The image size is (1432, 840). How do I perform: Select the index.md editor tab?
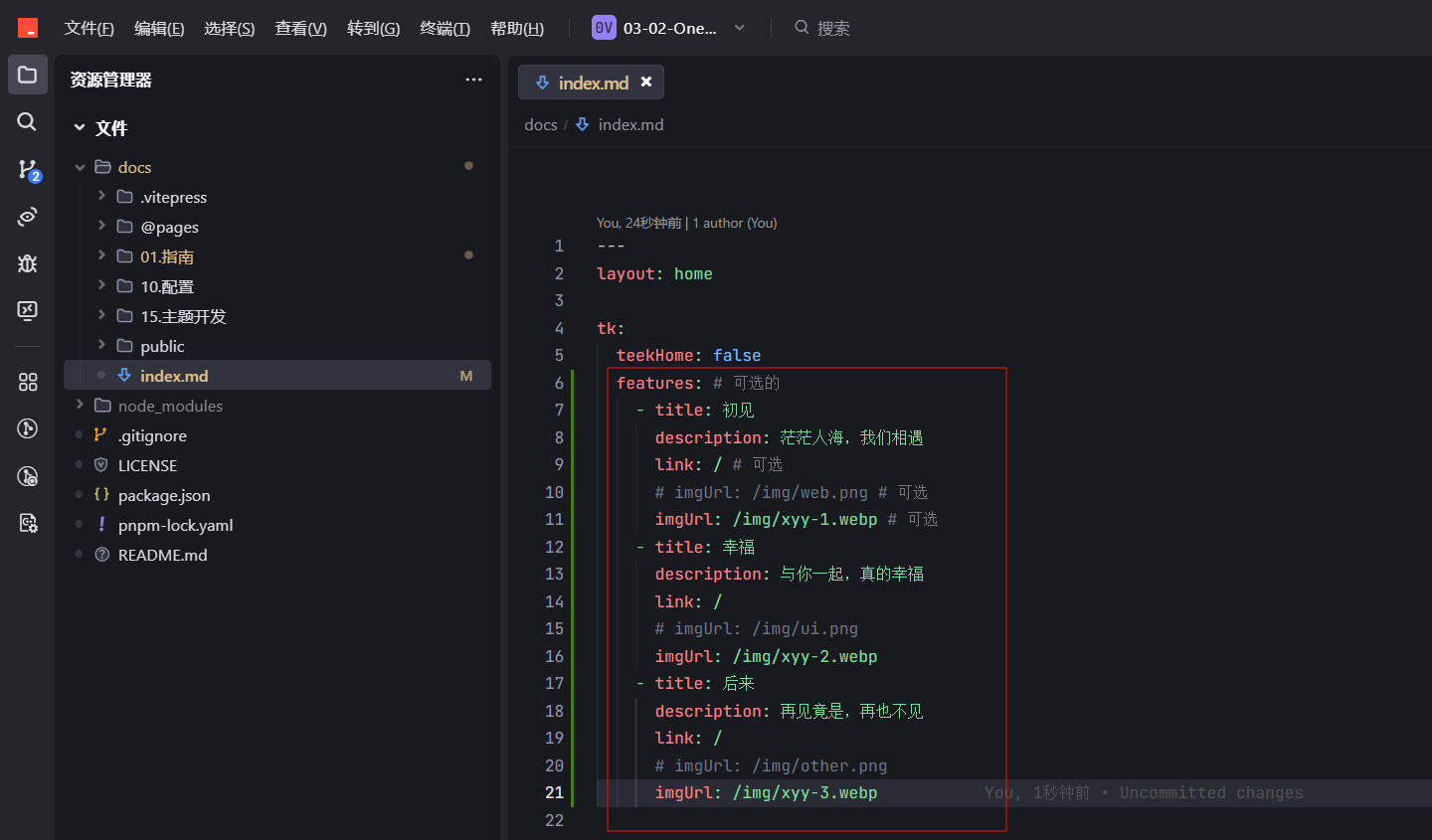point(591,83)
